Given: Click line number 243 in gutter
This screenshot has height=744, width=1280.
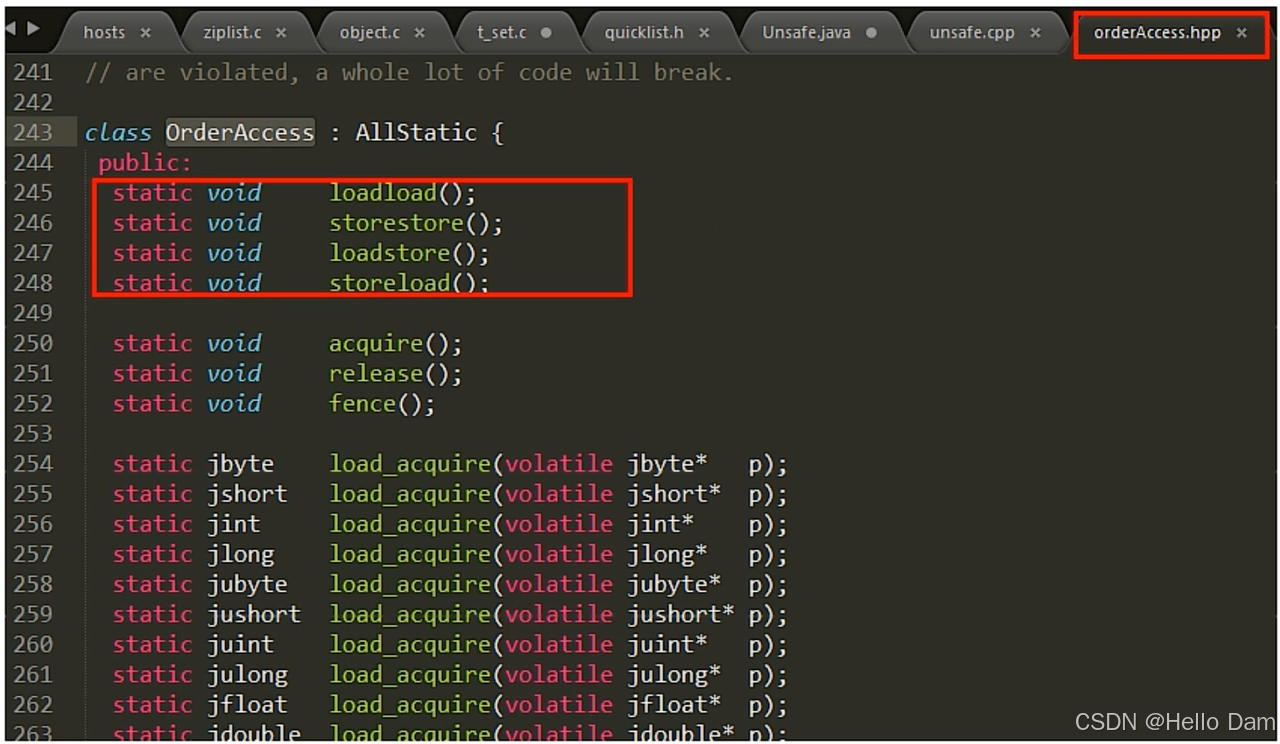Looking at the screenshot, I should pyautogui.click(x=33, y=132).
